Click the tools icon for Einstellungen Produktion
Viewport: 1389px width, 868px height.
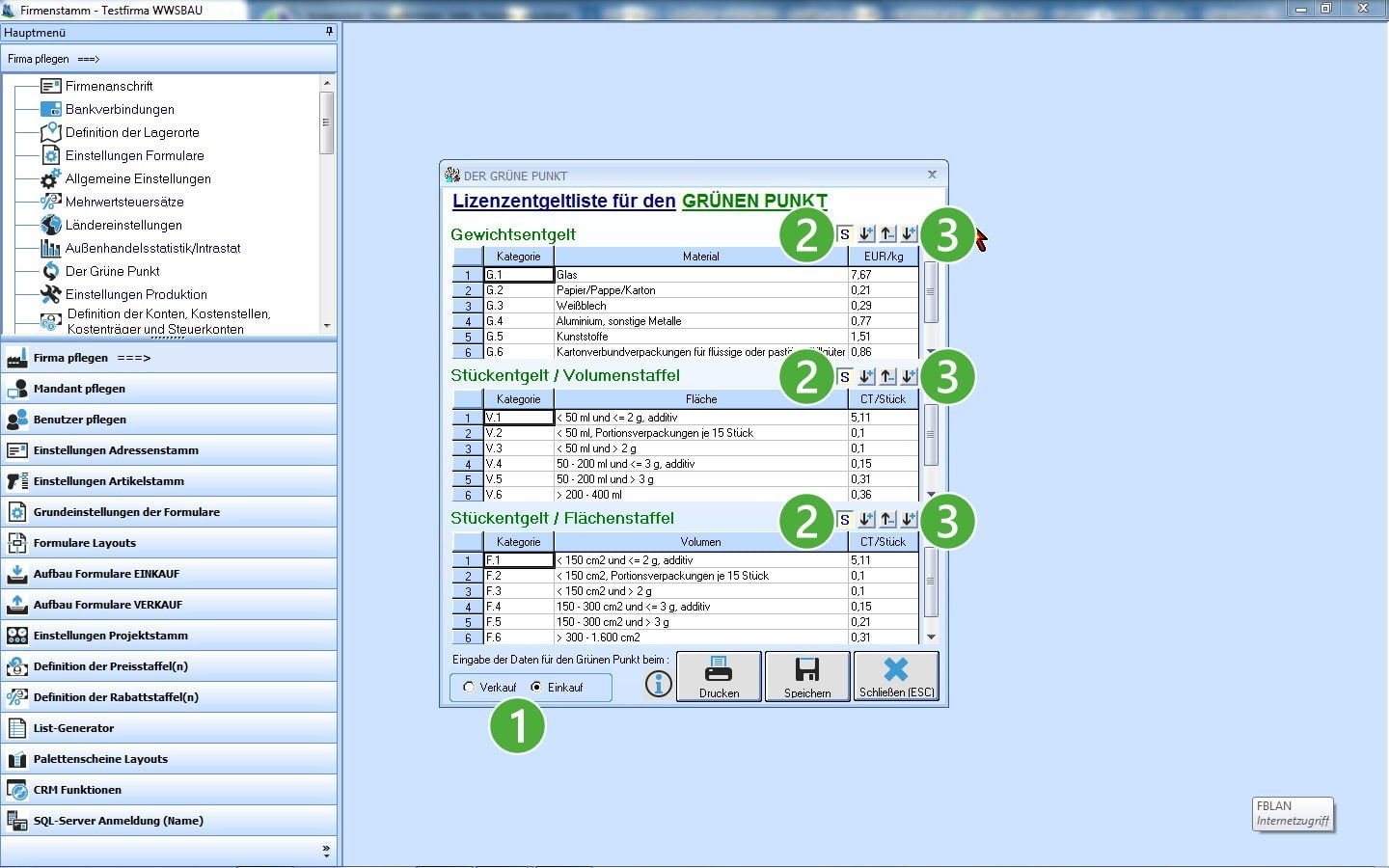[51, 294]
